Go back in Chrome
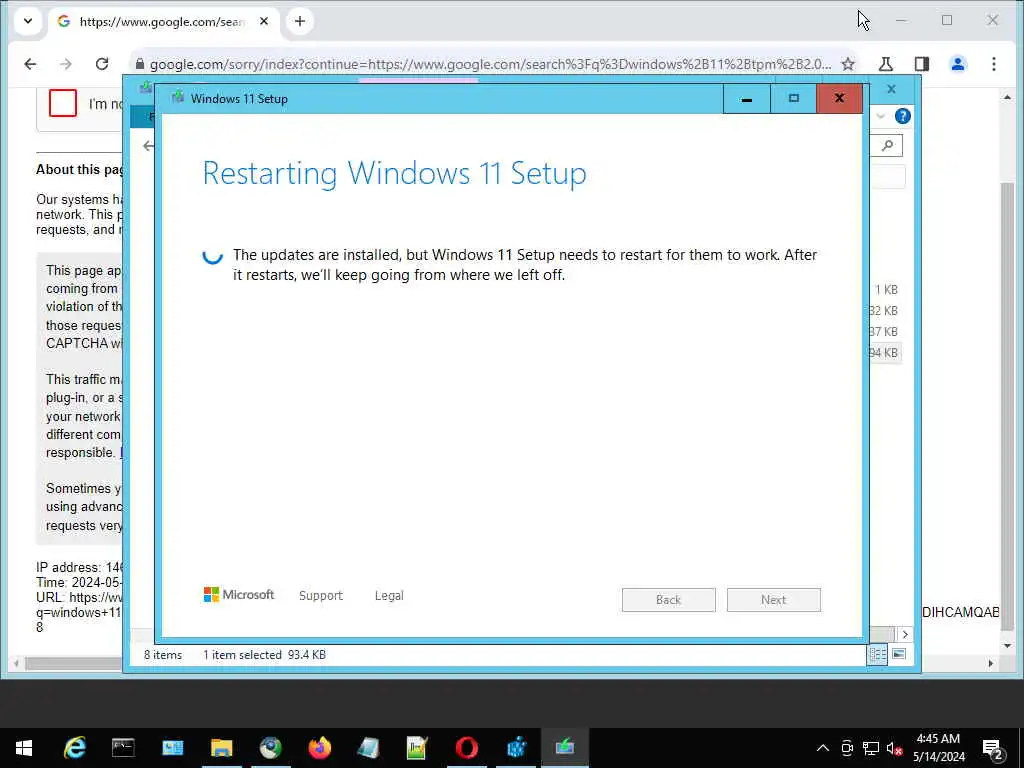The width and height of the screenshot is (1024, 768). pos(30,64)
